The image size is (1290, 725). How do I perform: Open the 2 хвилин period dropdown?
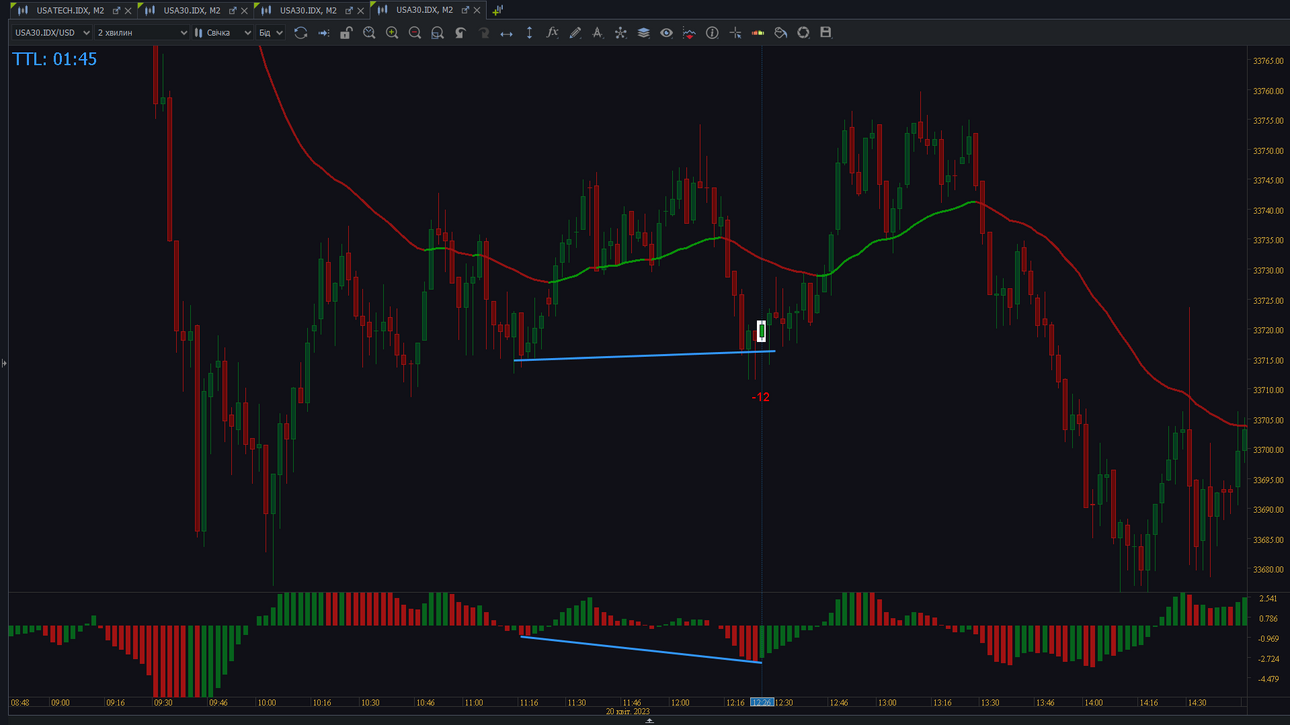pyautogui.click(x=142, y=33)
